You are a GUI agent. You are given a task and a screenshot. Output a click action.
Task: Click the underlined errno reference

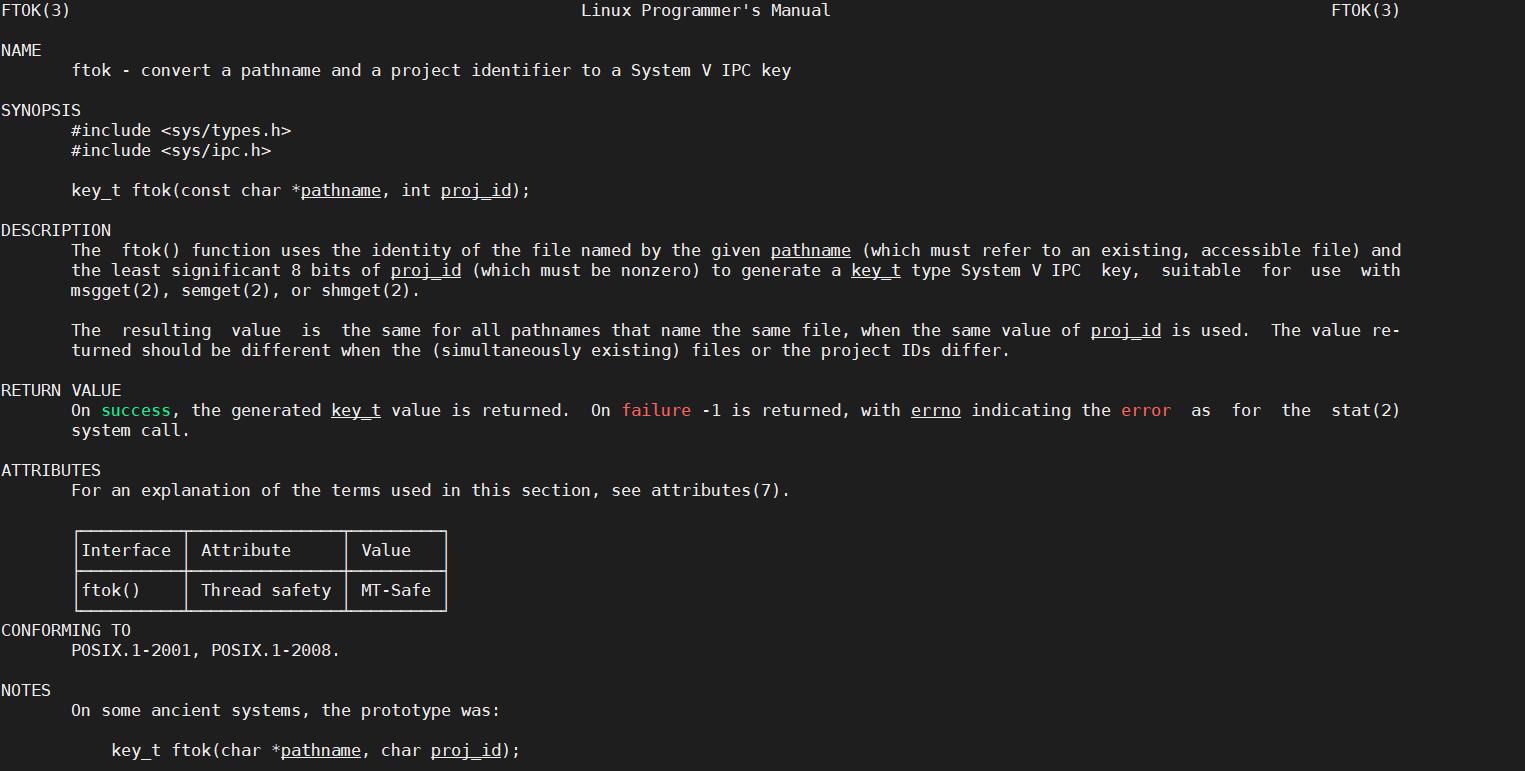click(x=936, y=410)
